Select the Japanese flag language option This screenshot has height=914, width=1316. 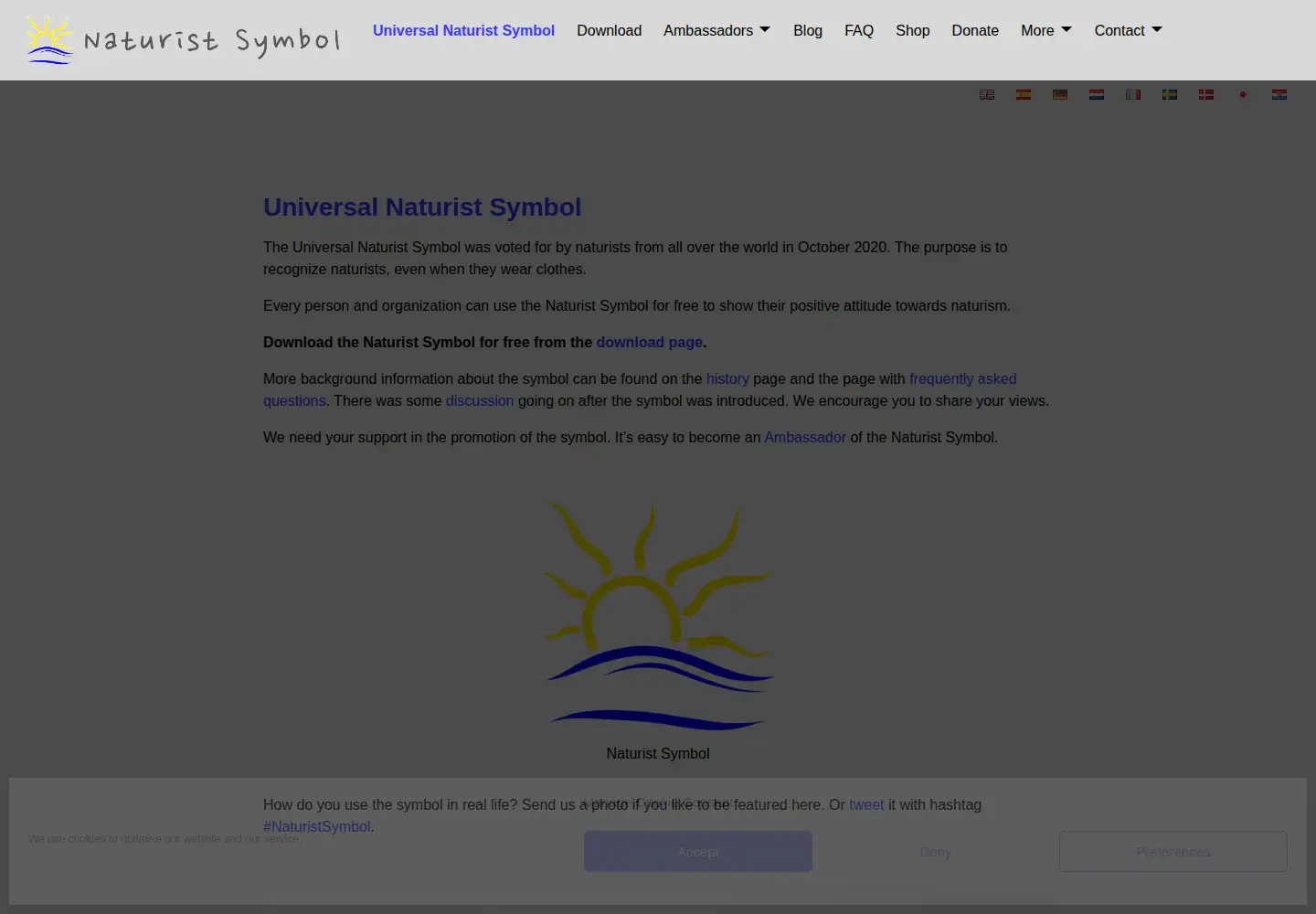pos(1243,94)
